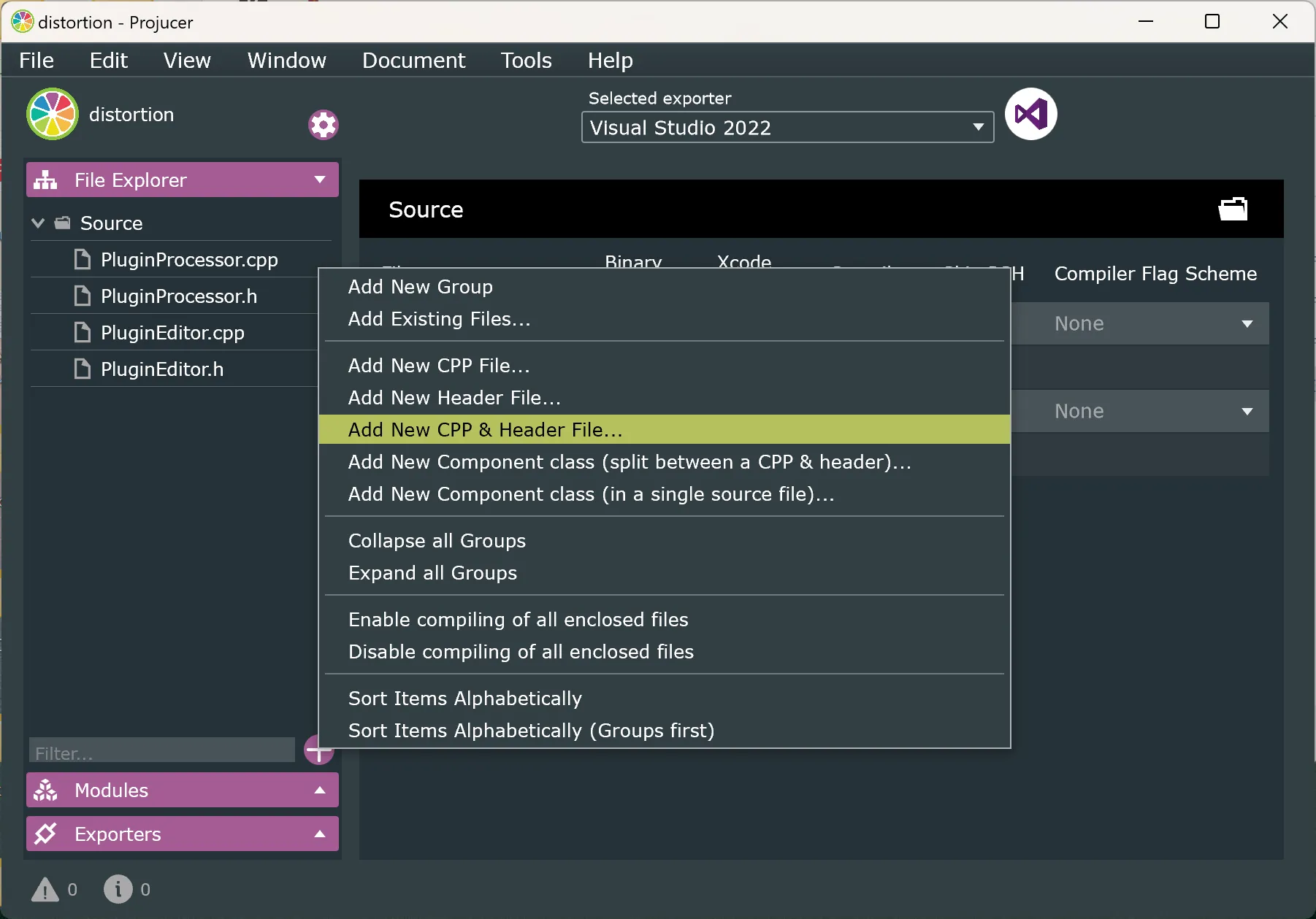
Task: Select the Source group row
Action: (x=181, y=223)
